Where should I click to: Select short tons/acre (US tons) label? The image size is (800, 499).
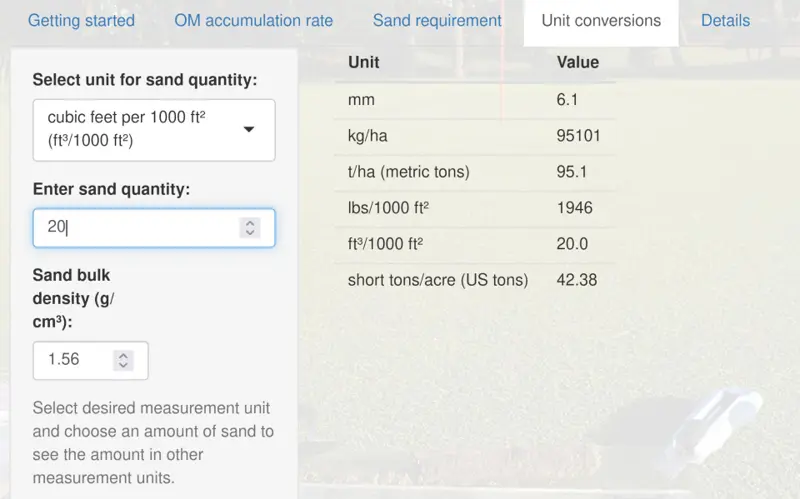click(x=438, y=280)
